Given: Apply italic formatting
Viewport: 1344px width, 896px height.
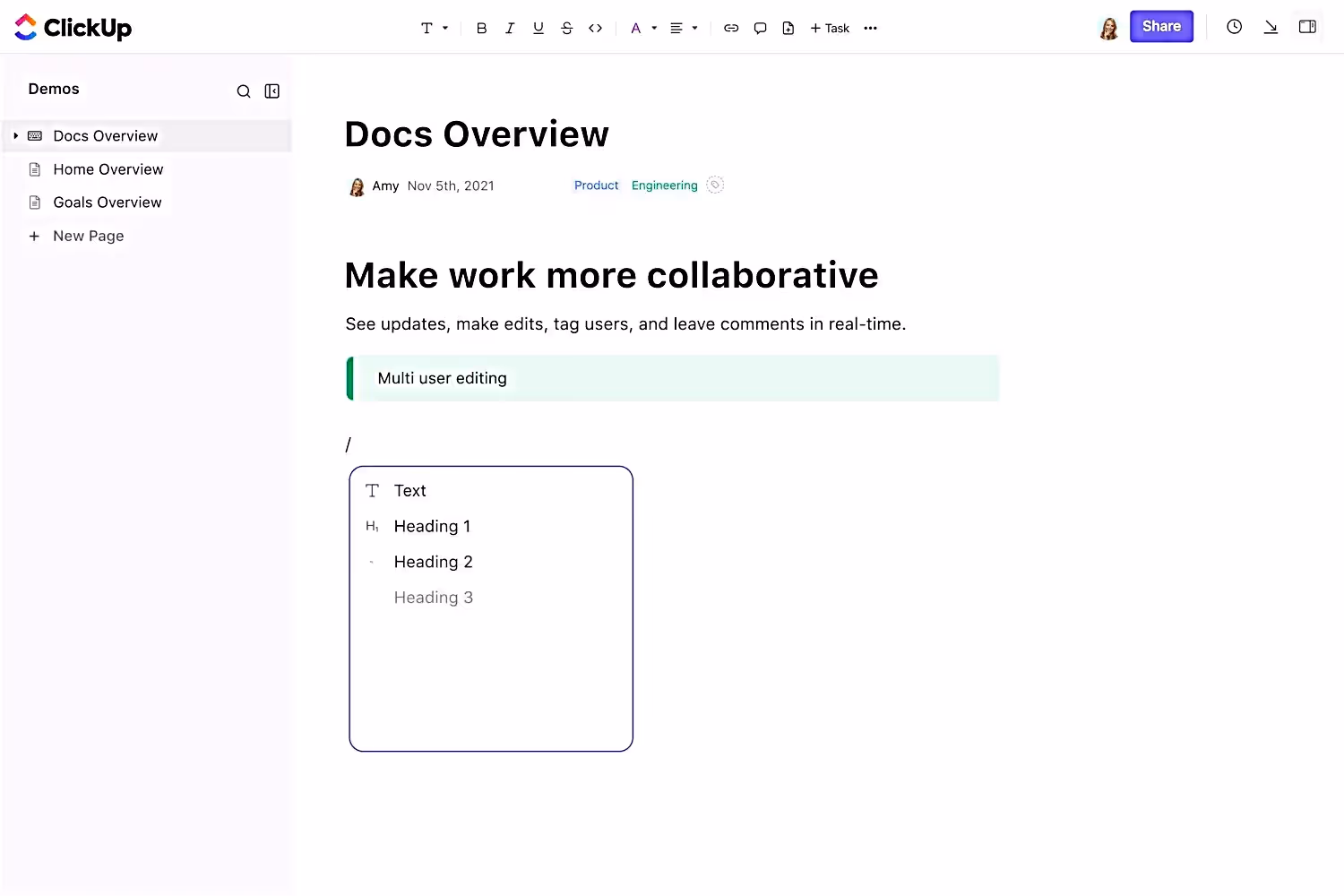Looking at the screenshot, I should [x=510, y=28].
